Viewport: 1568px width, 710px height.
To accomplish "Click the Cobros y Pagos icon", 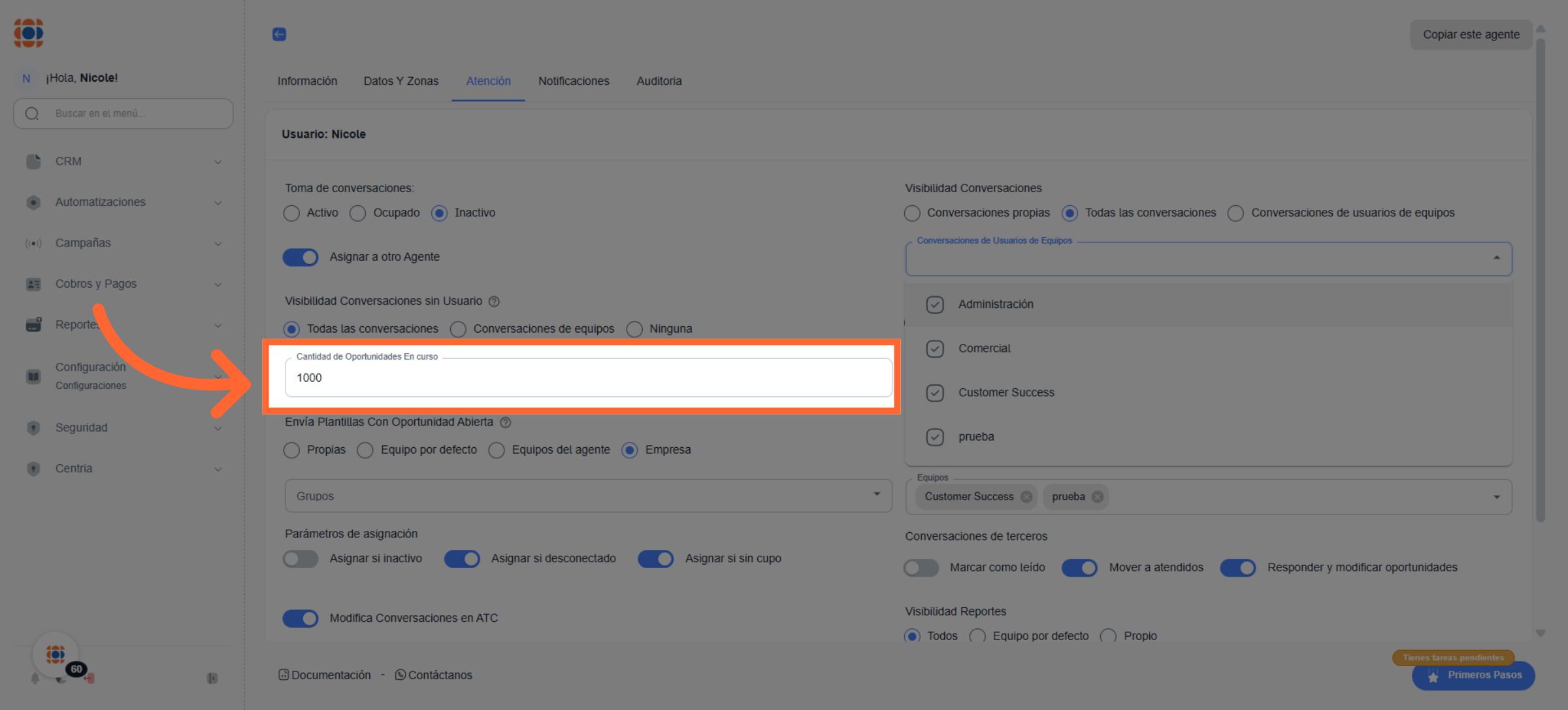I will pyautogui.click(x=33, y=284).
